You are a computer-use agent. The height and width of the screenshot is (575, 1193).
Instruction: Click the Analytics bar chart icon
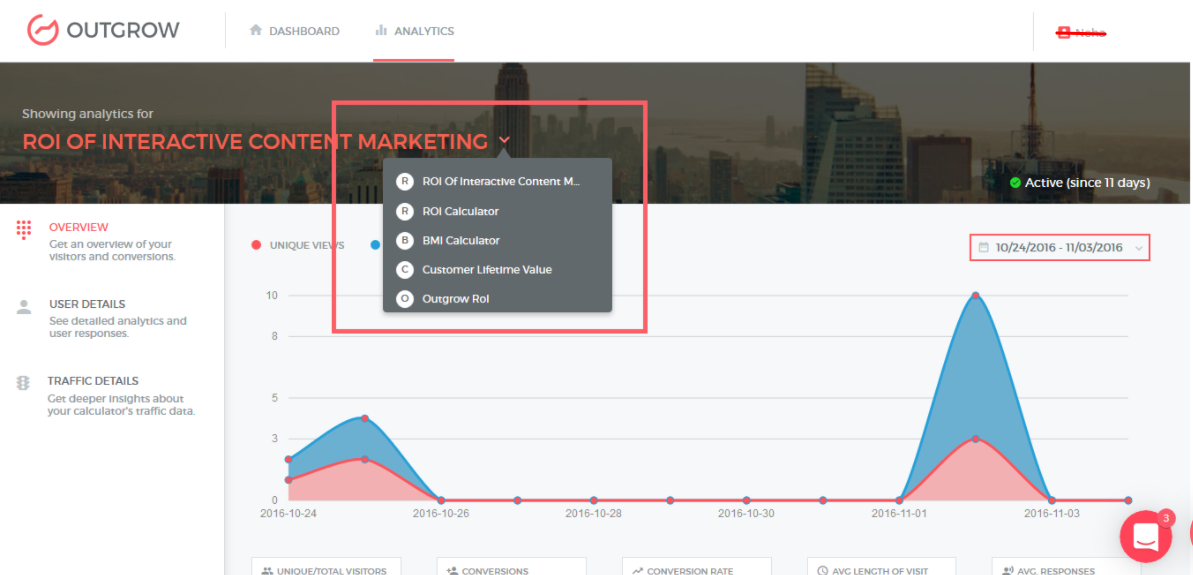[381, 30]
